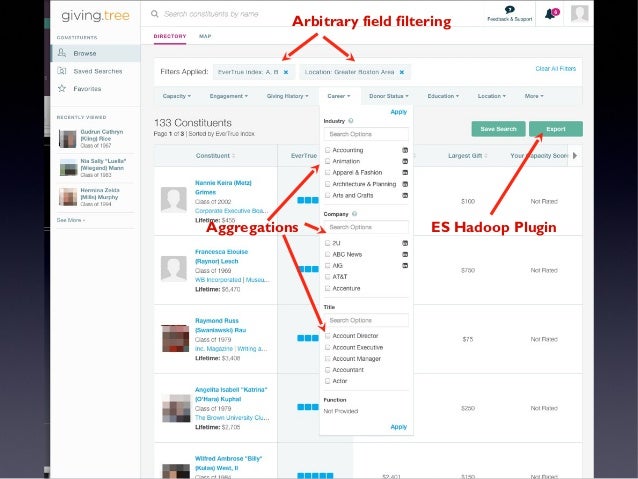Remove the Greater Boston Area location filter
Image resolution: width=638 pixels, height=479 pixels.
tap(402, 72)
